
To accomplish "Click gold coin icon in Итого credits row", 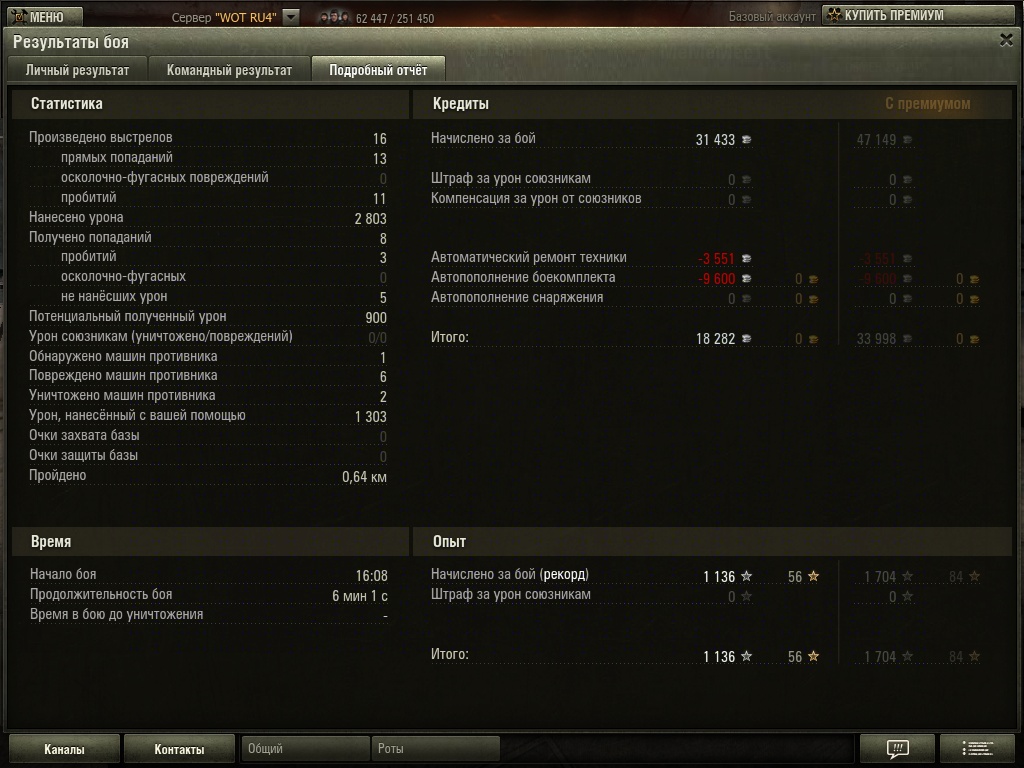I will (x=813, y=339).
